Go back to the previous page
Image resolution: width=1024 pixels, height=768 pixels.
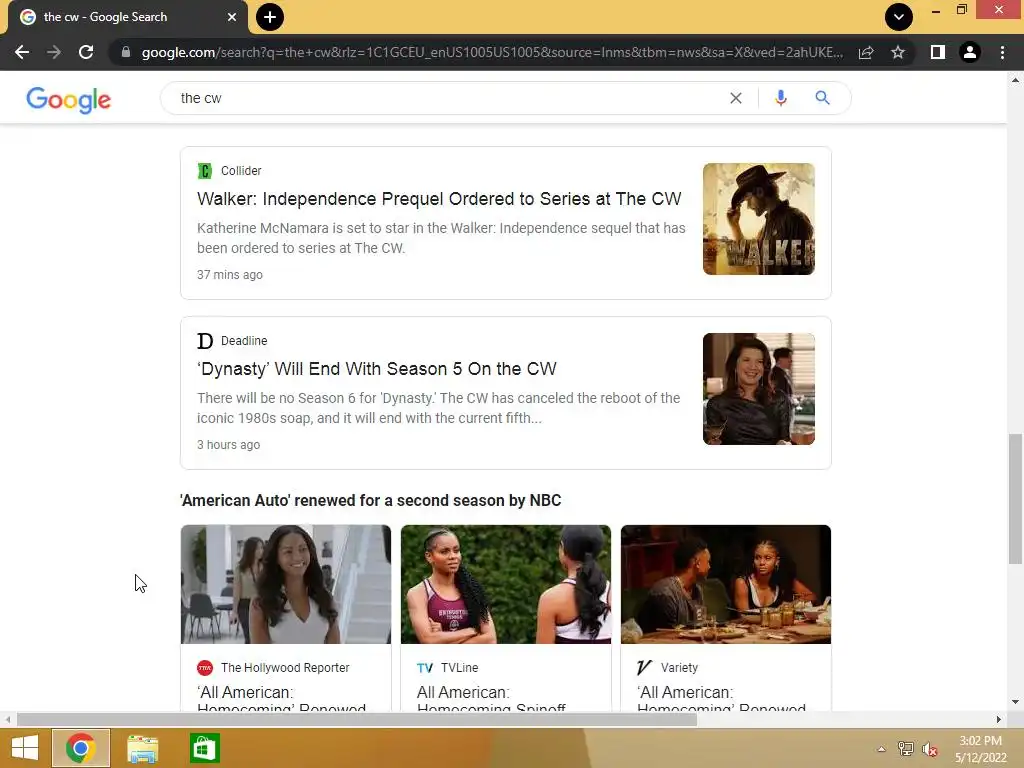[22, 52]
